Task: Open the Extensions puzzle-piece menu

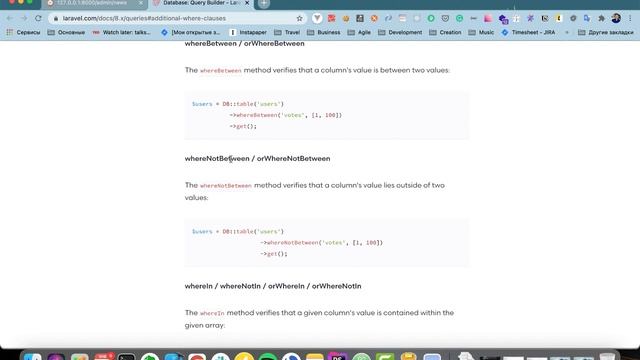Action: [601, 18]
